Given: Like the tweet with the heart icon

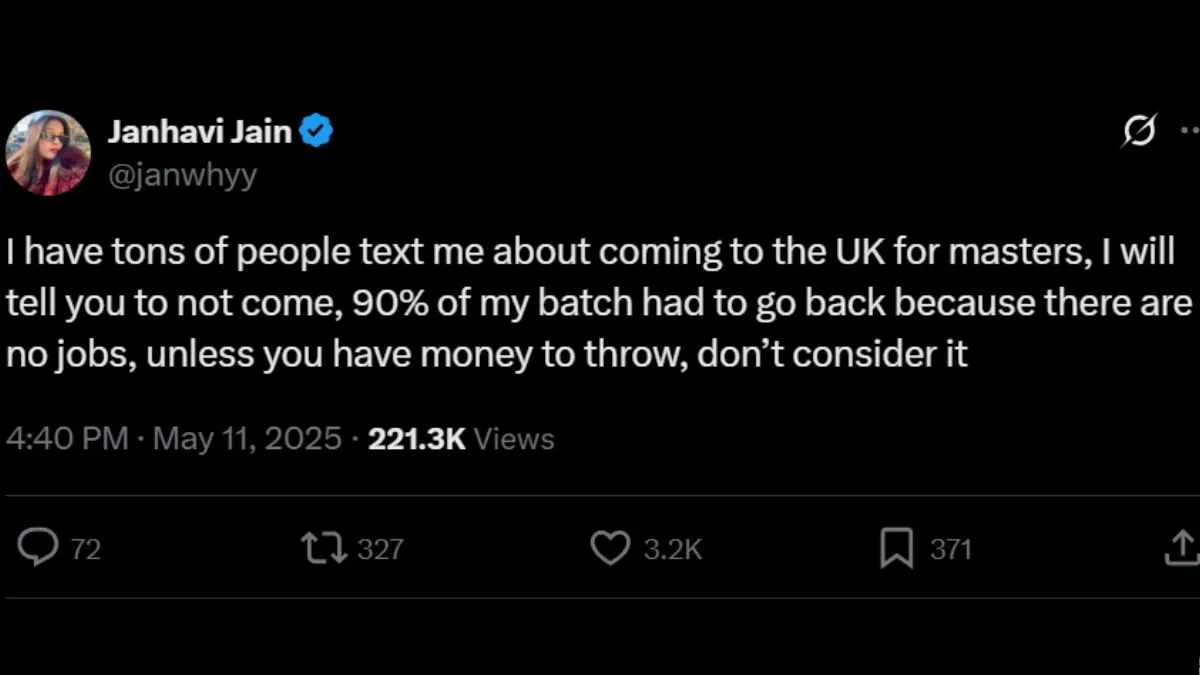Looking at the screenshot, I should (x=610, y=548).
